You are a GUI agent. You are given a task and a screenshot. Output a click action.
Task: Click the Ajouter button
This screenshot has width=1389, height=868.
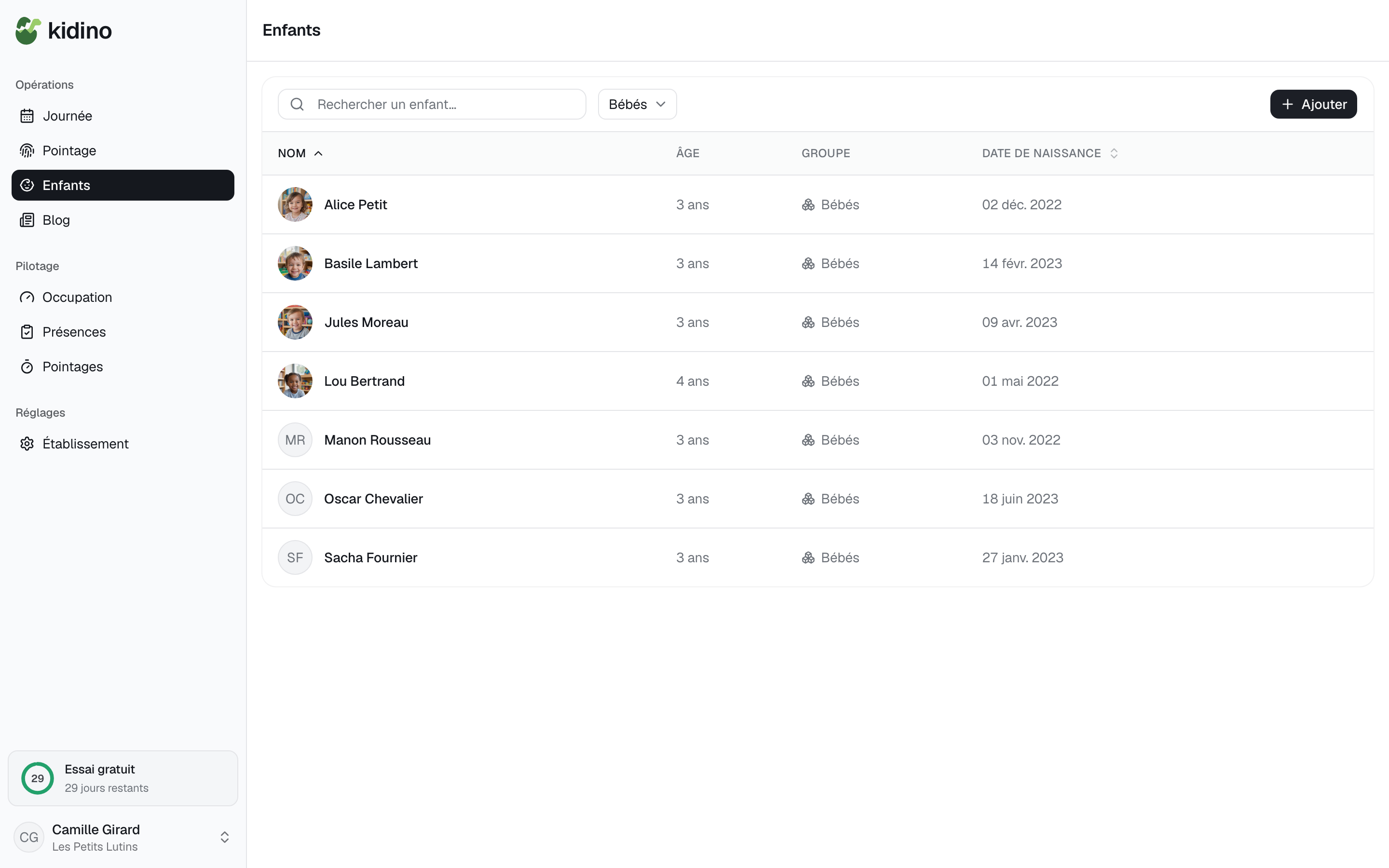(x=1313, y=104)
